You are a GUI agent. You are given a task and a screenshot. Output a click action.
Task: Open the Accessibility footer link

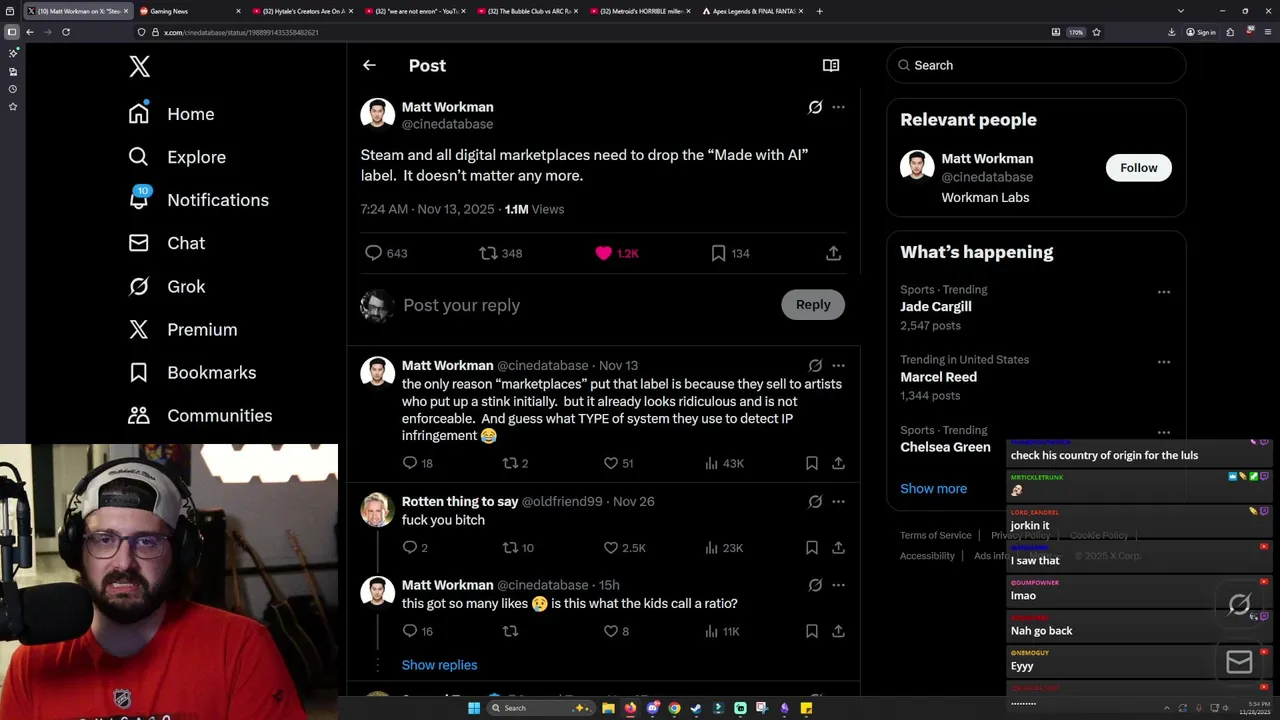927,556
